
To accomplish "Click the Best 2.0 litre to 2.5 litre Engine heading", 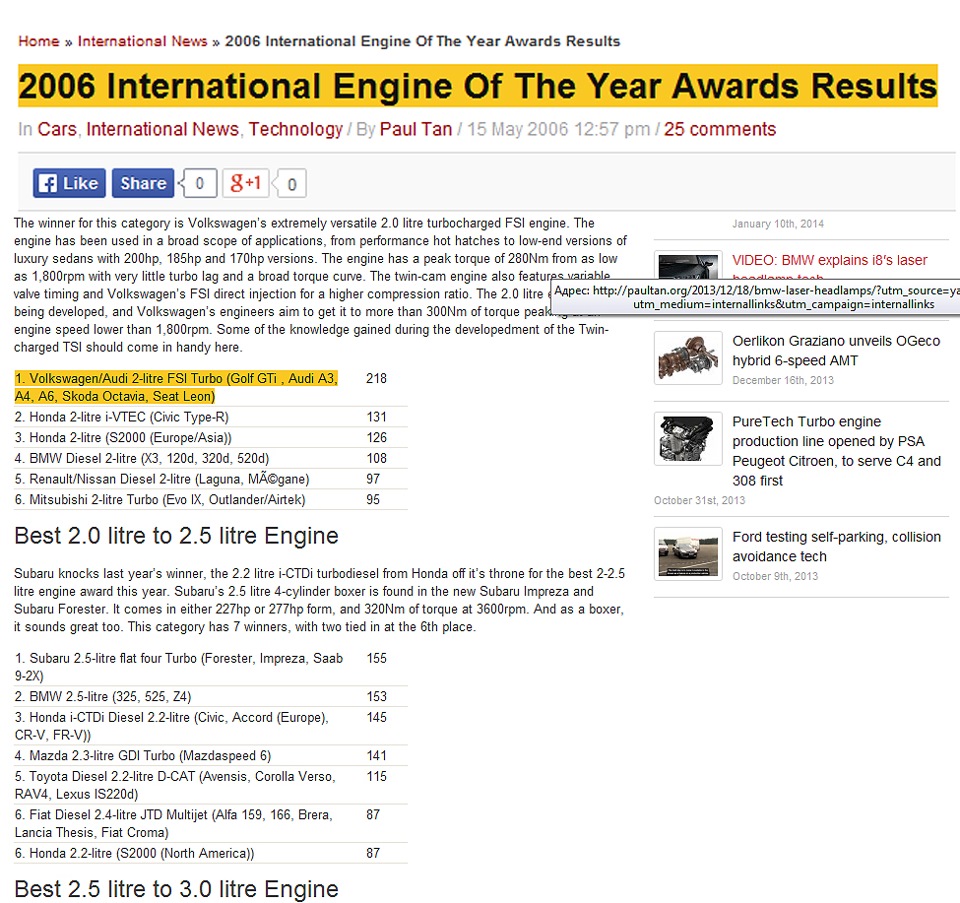I will [176, 536].
